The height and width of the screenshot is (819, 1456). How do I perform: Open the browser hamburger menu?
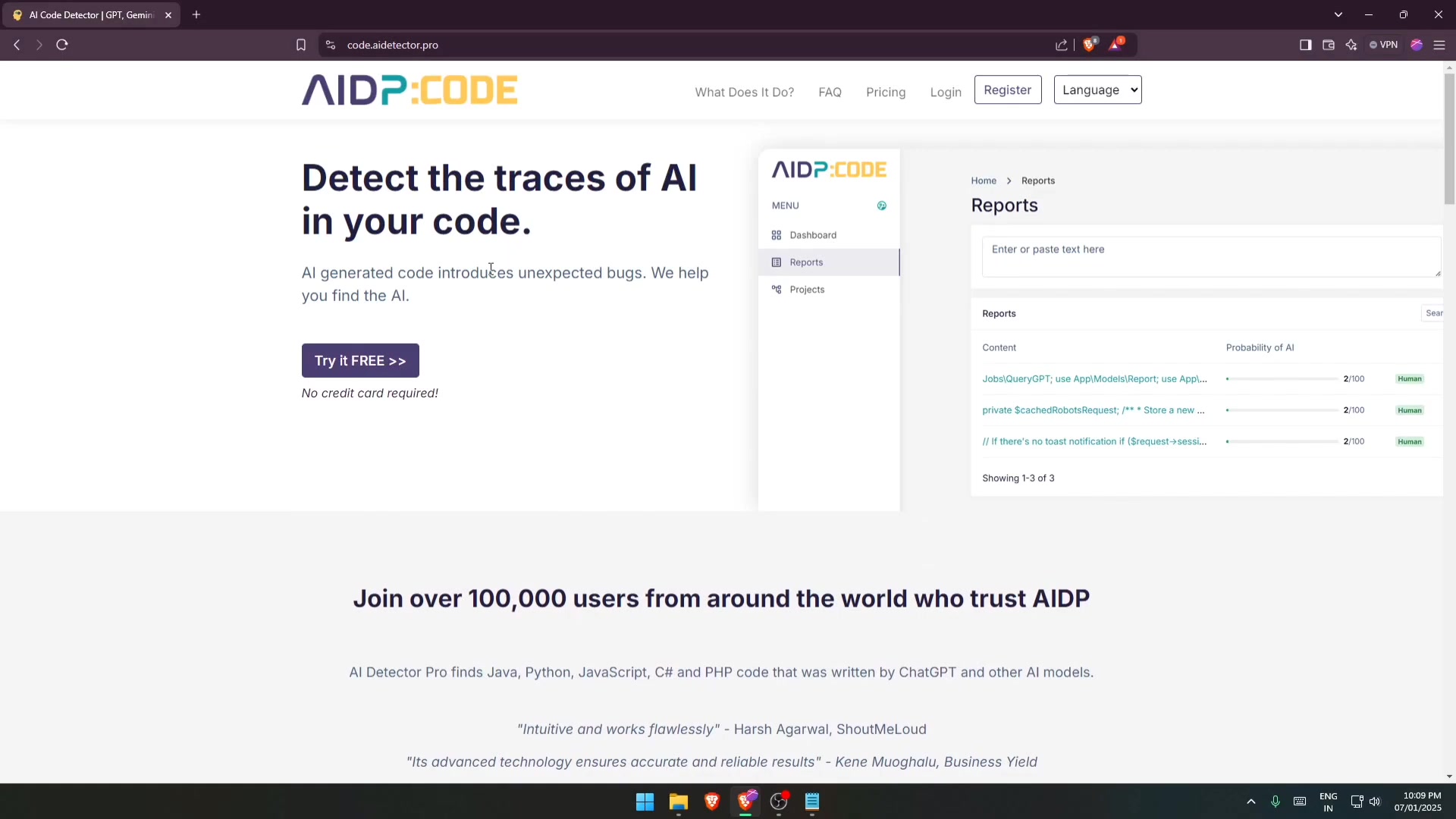point(1439,45)
